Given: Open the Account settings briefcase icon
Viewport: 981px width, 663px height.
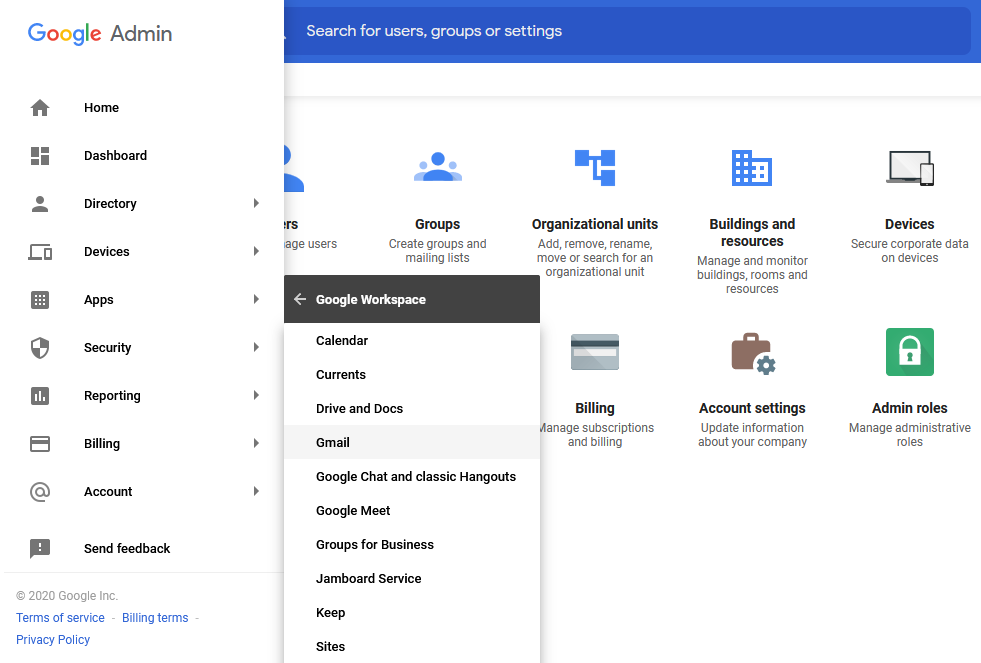Looking at the screenshot, I should 753,353.
